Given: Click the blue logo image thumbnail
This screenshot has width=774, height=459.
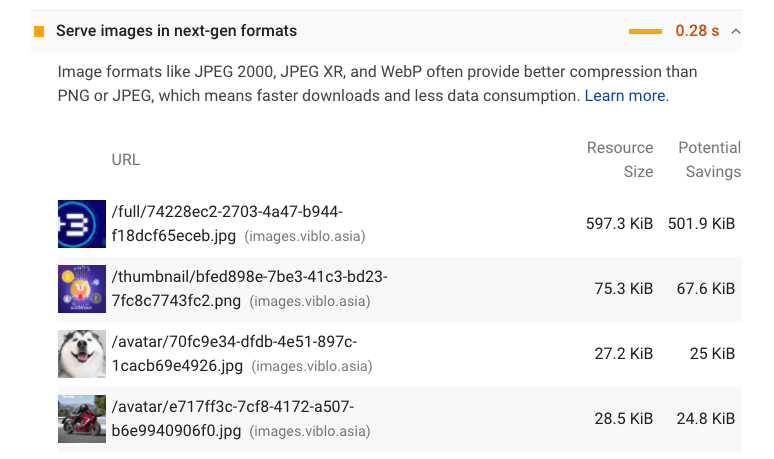Looking at the screenshot, I should coord(82,224).
